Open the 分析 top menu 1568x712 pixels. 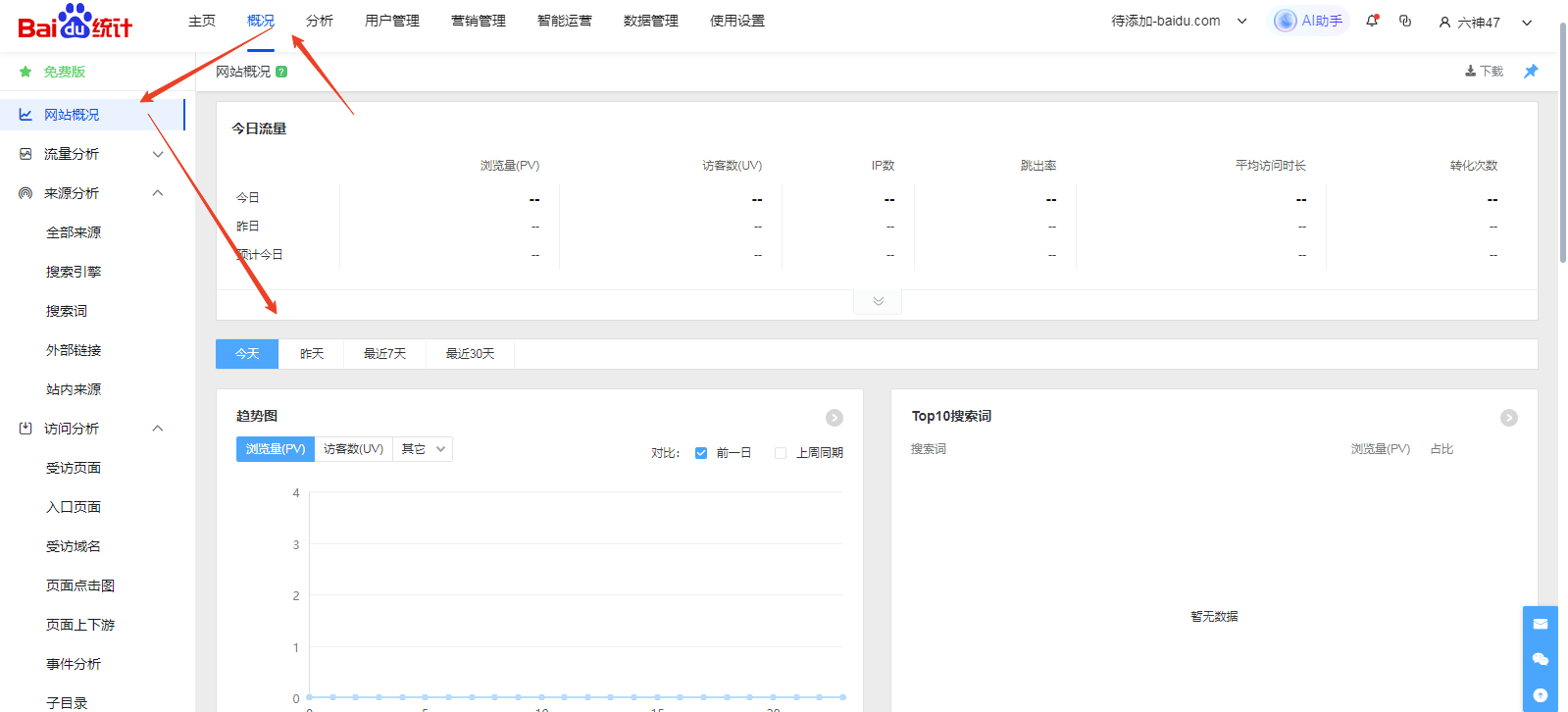[320, 21]
